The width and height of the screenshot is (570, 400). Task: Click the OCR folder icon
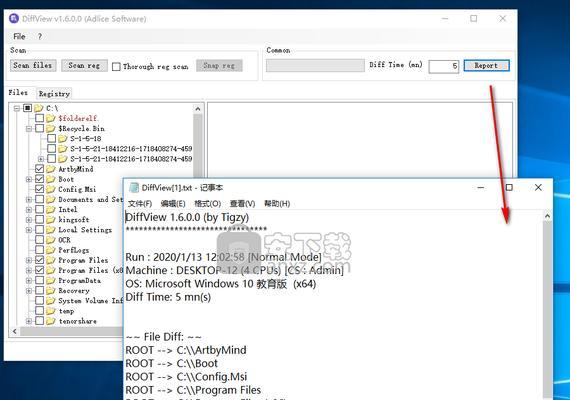point(51,240)
